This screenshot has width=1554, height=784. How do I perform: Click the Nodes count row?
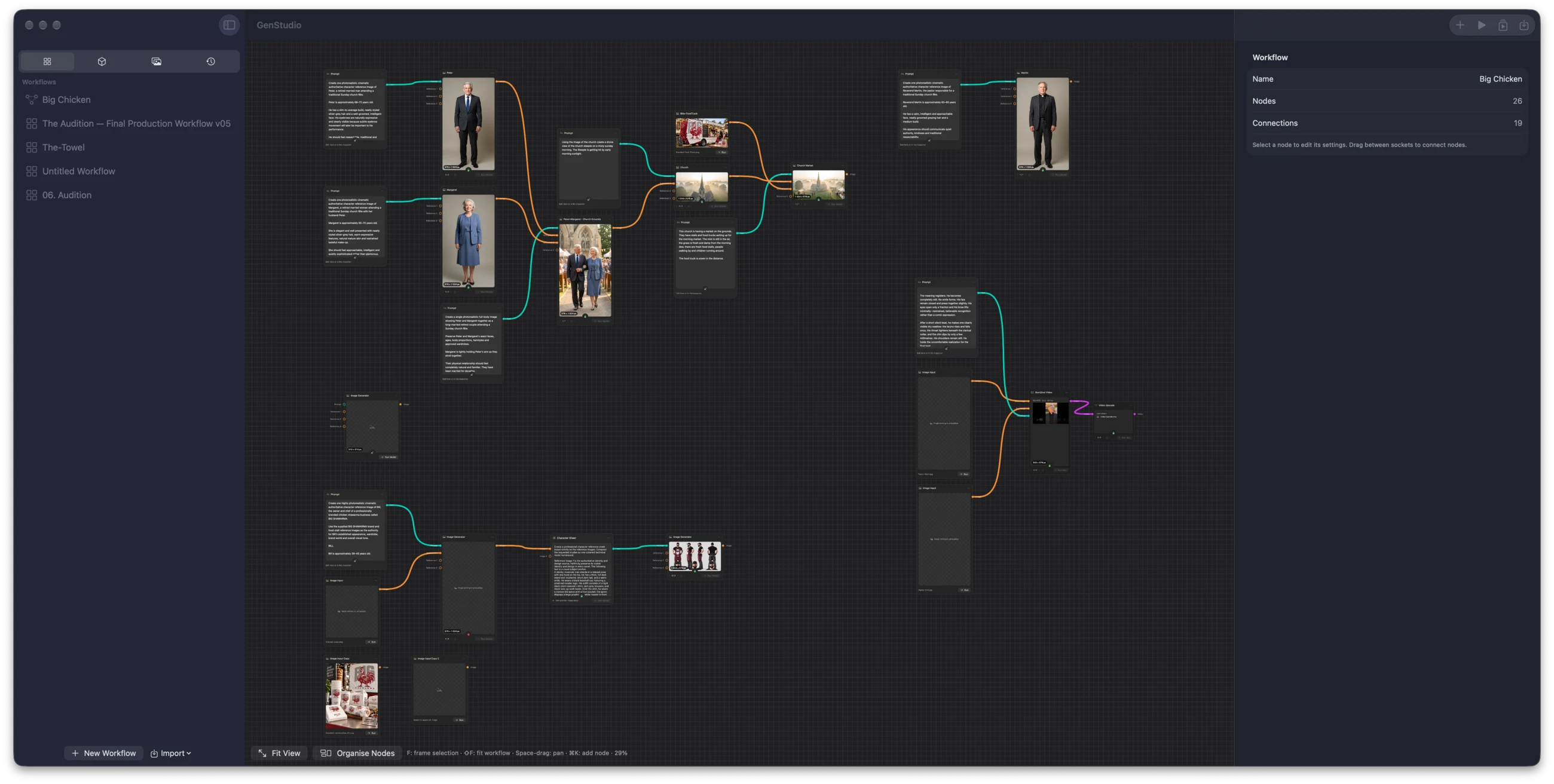(x=1387, y=101)
